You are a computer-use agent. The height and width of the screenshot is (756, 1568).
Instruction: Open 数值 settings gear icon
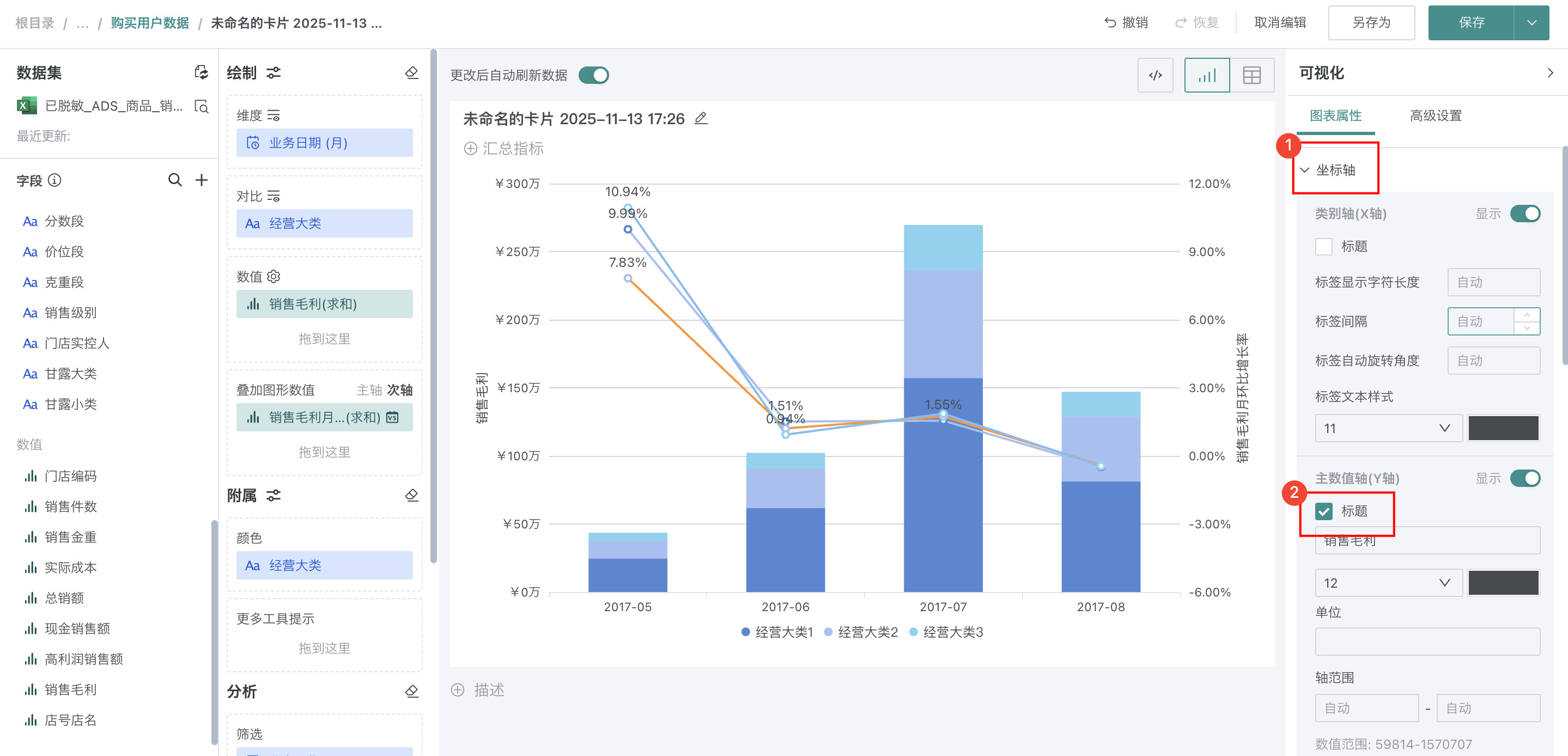[274, 276]
